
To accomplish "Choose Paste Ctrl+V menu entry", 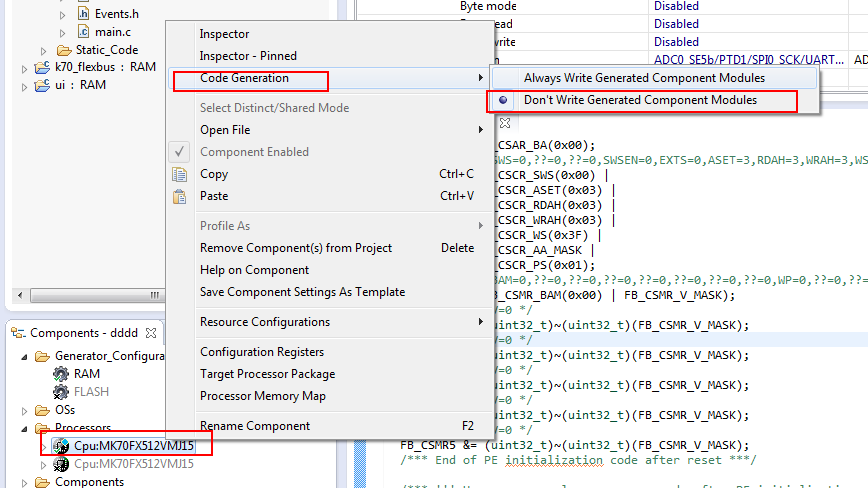I will tap(329, 196).
